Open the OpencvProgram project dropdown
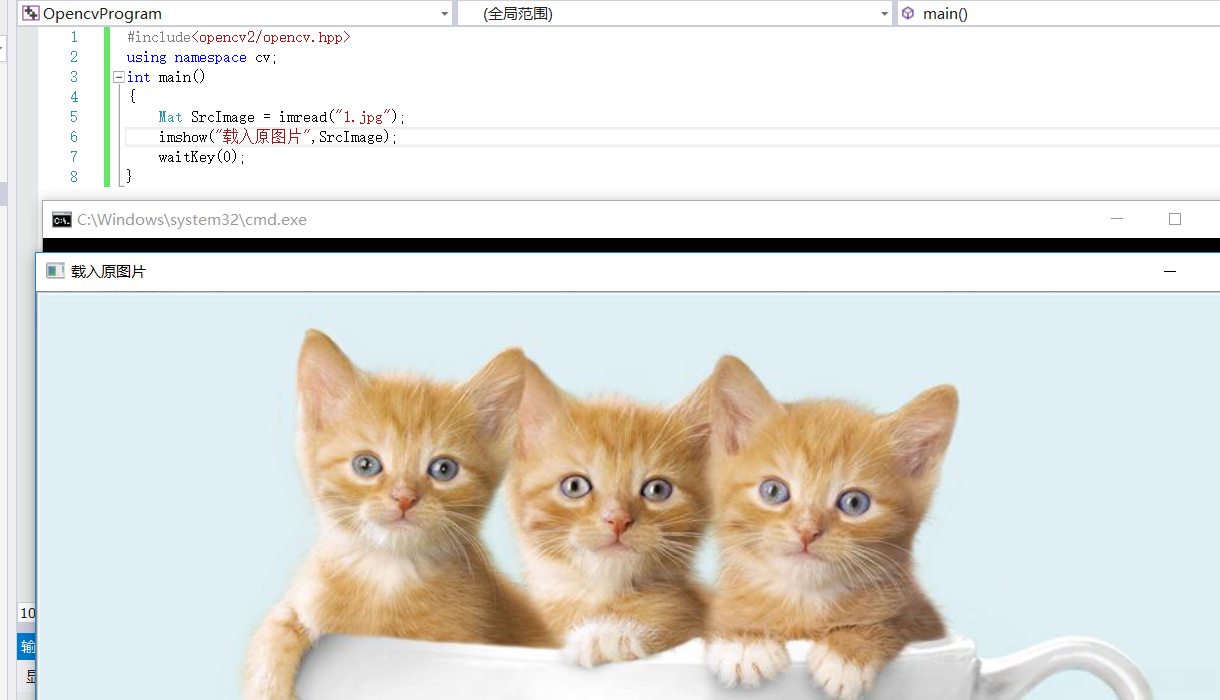1220x700 pixels. tap(444, 14)
